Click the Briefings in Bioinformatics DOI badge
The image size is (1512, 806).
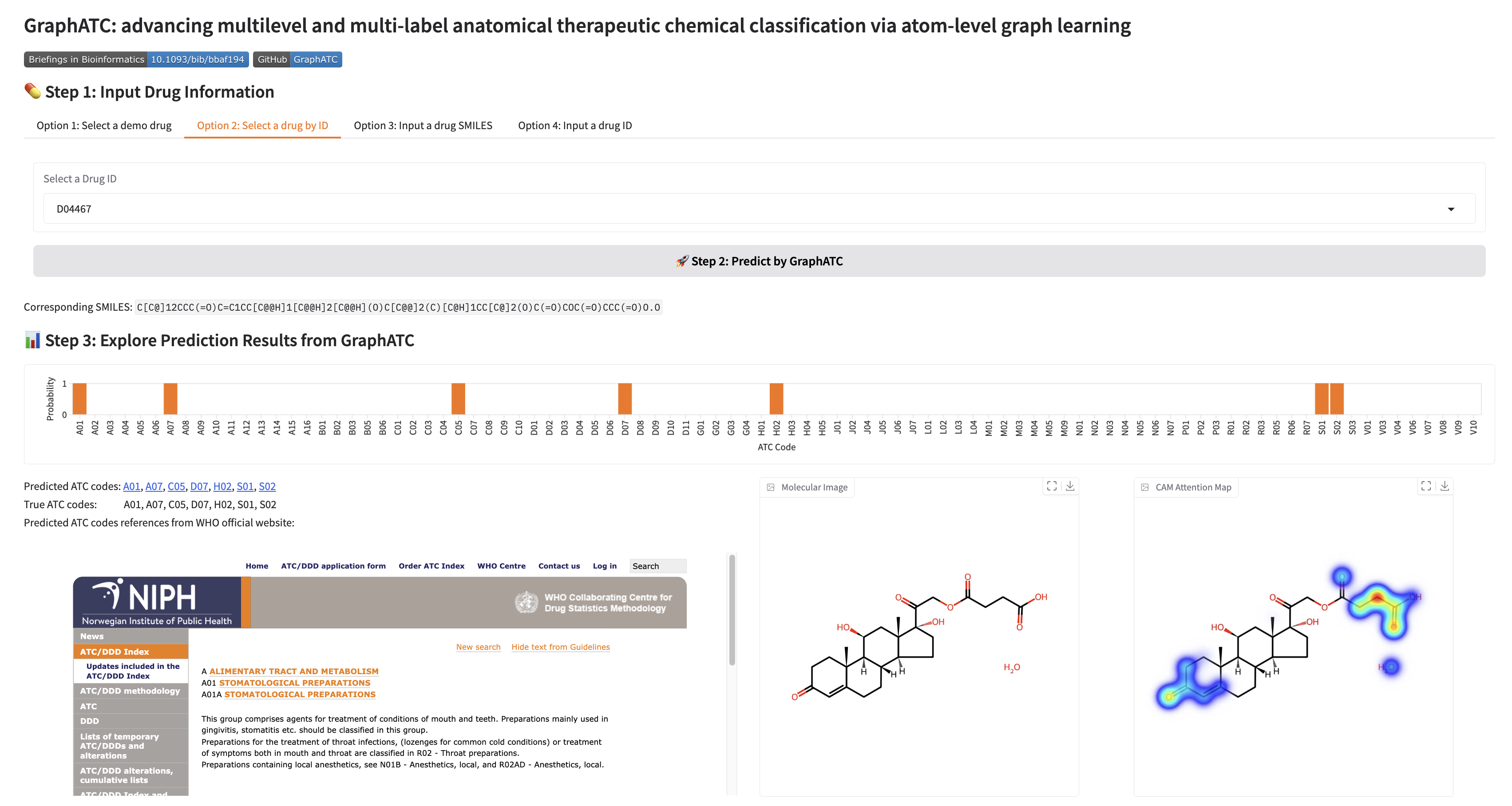(x=136, y=59)
